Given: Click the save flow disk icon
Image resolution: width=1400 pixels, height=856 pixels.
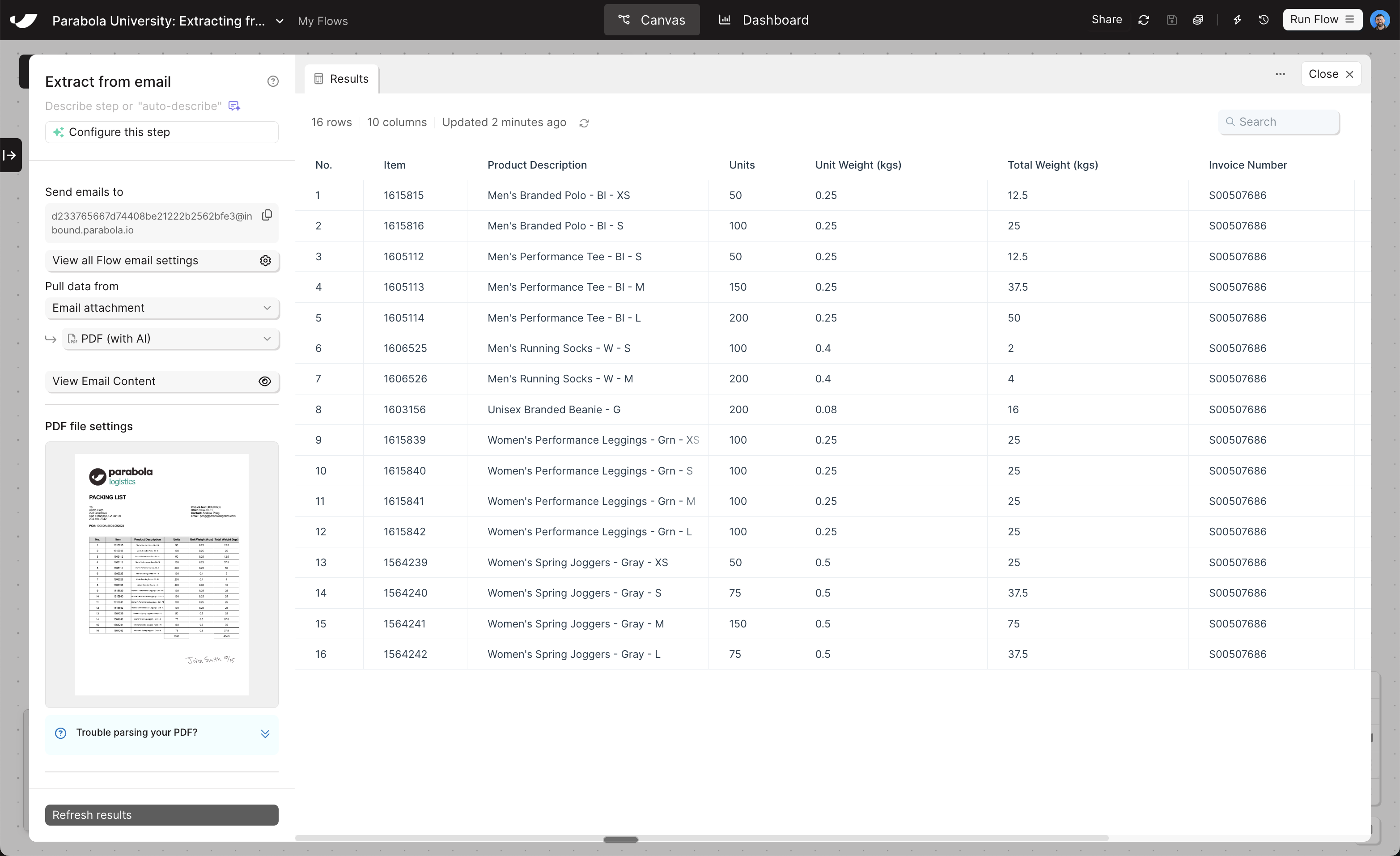Looking at the screenshot, I should [1171, 20].
